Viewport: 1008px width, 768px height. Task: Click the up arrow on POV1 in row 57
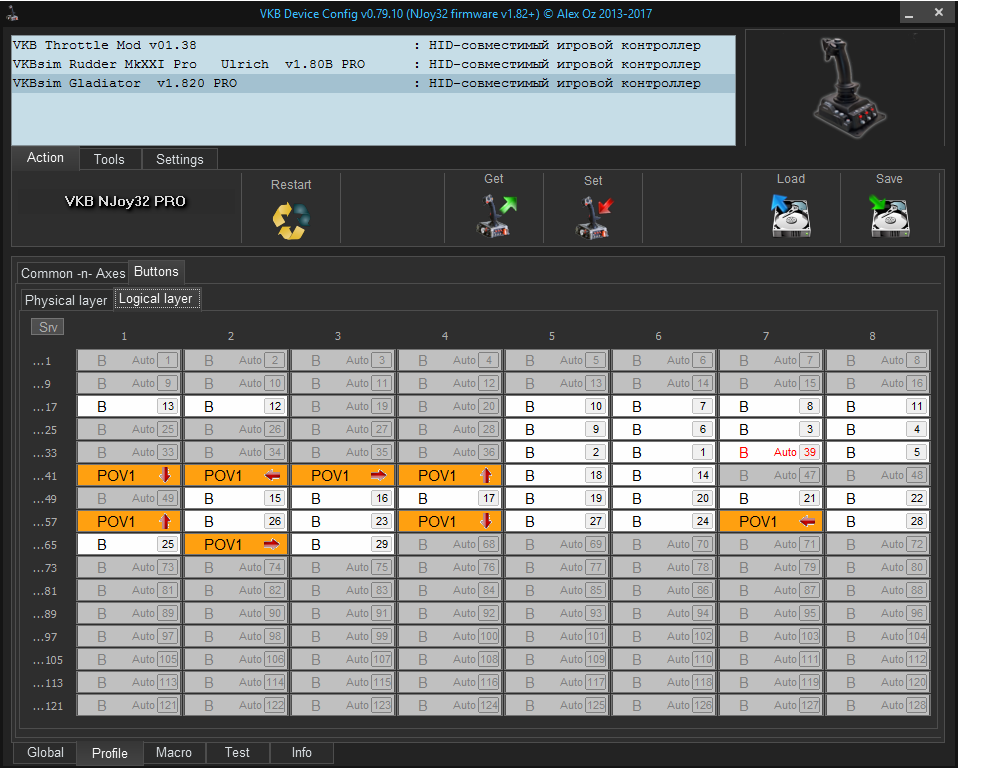click(165, 521)
